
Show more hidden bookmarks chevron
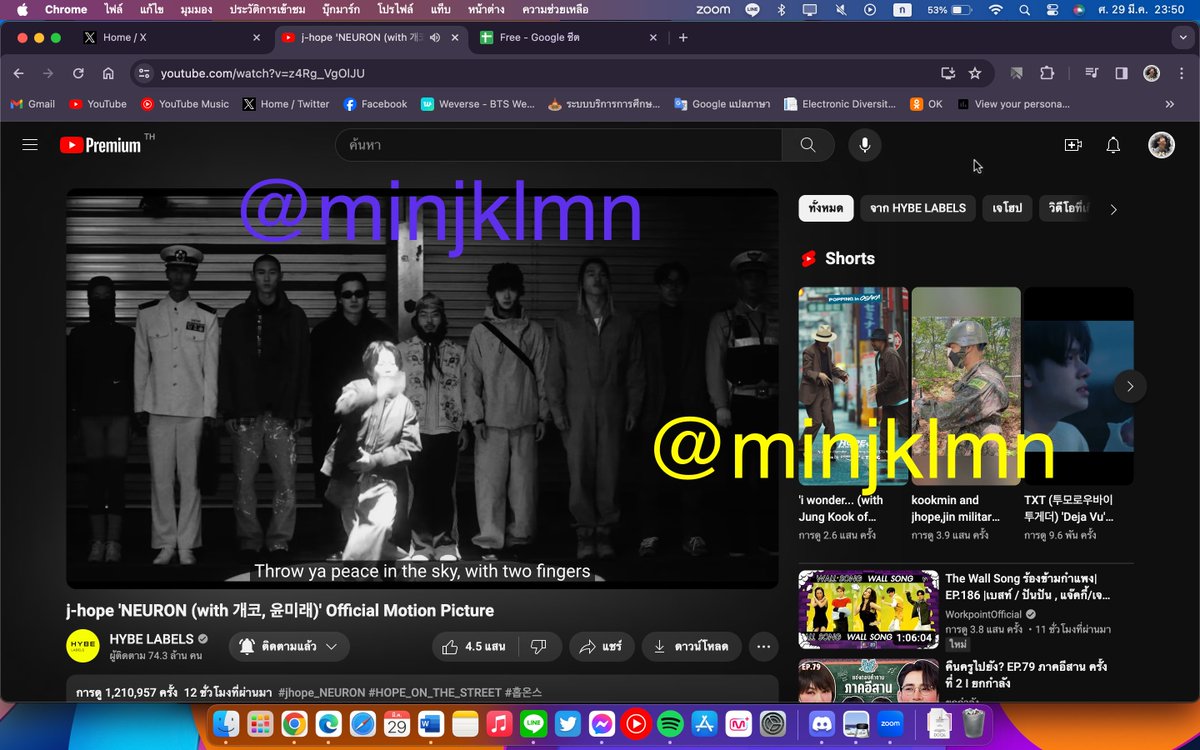tap(1170, 104)
